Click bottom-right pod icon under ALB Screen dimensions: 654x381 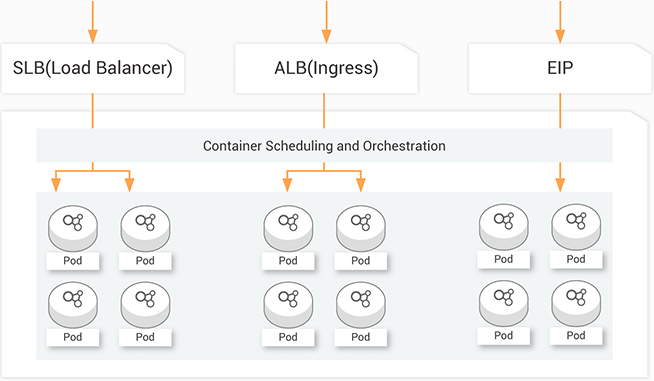pos(361,305)
